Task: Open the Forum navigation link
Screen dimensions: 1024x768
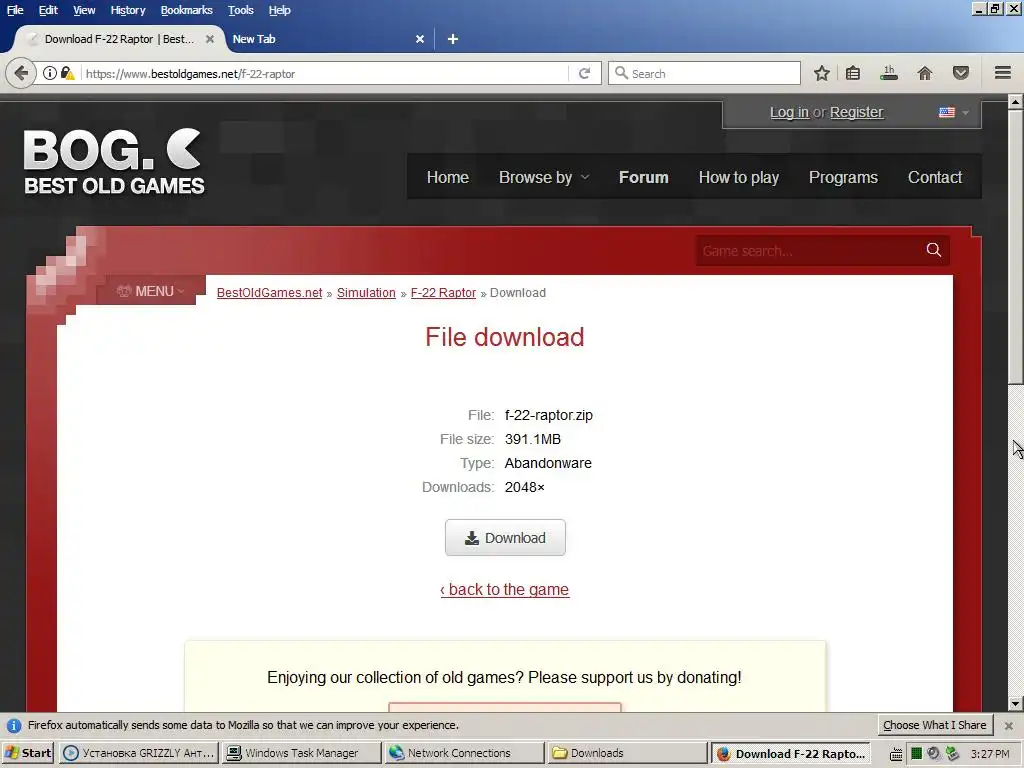Action: pyautogui.click(x=644, y=178)
